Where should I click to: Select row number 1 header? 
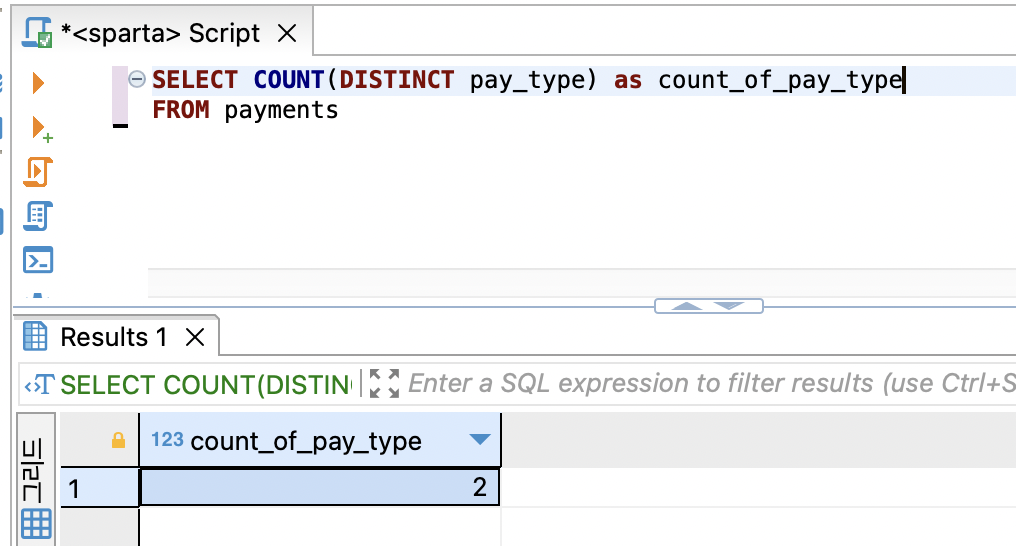99,488
